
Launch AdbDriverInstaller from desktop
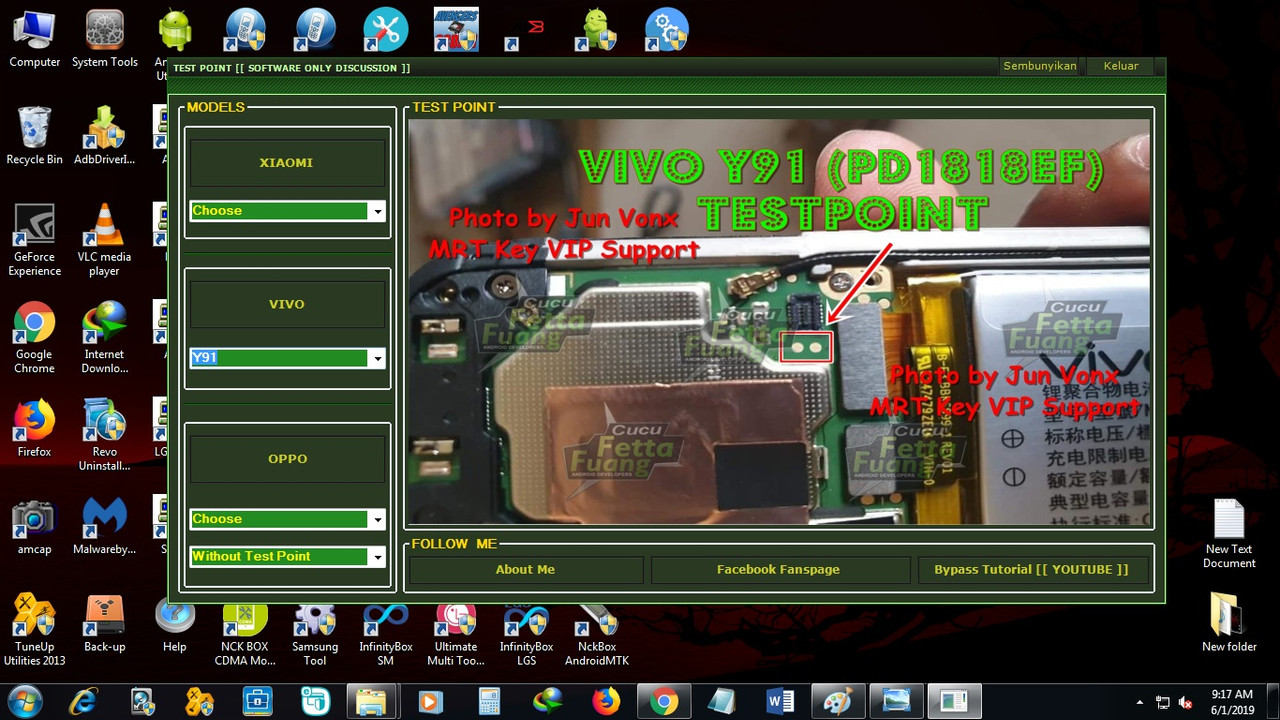pyautogui.click(x=104, y=136)
